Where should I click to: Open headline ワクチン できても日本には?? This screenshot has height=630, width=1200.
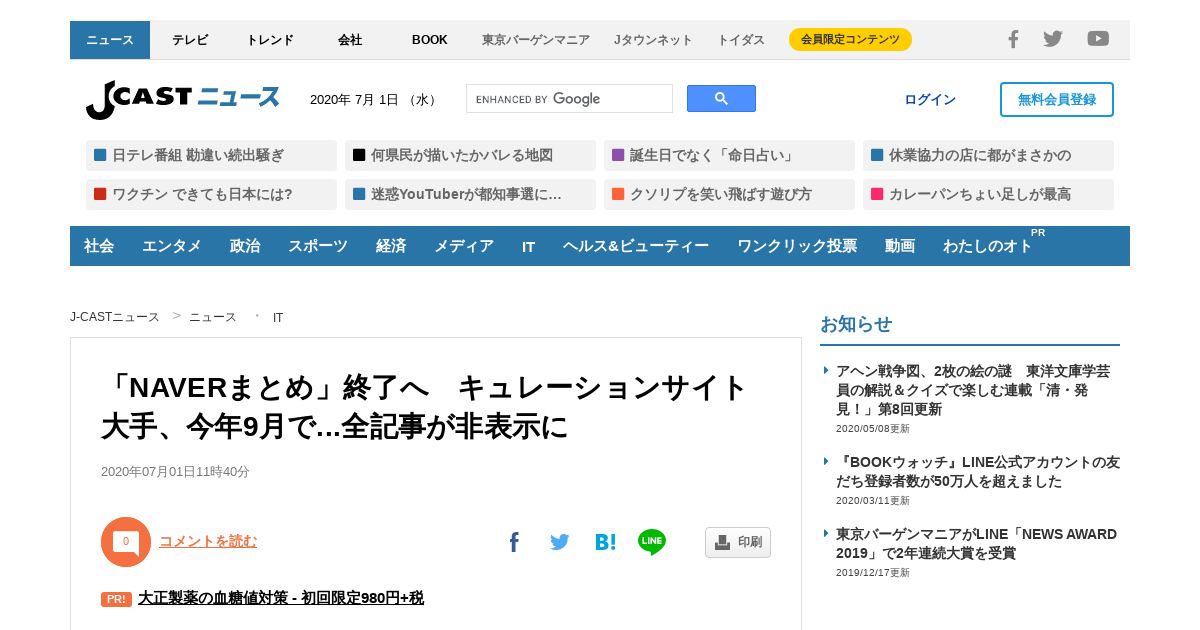coord(211,194)
